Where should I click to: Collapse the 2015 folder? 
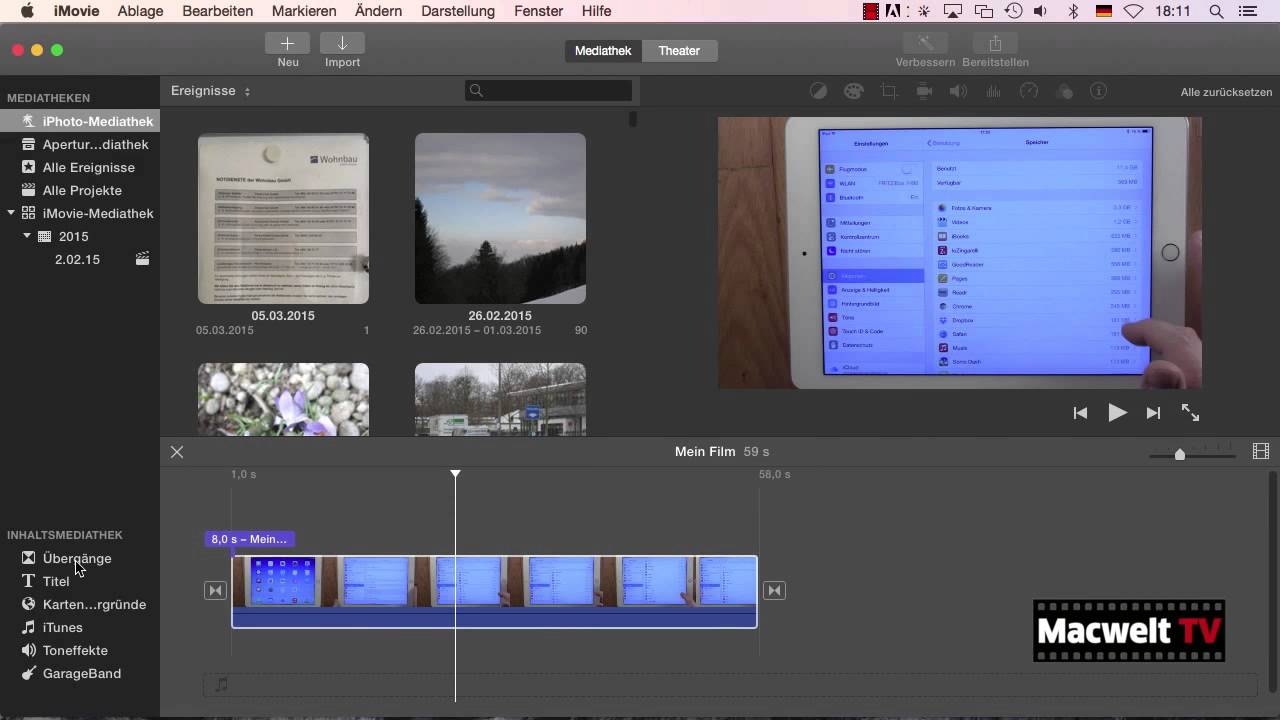pos(27,236)
